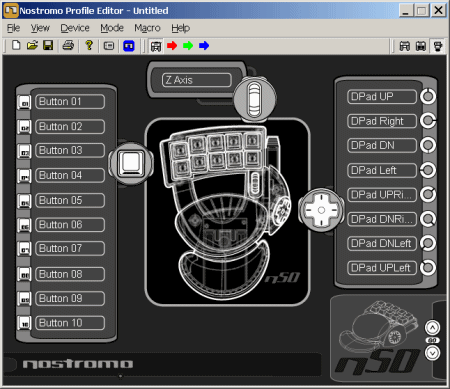This screenshot has width=450, height=389.
Task: Click the DPad Right direction icon
Action: pyautogui.click(x=428, y=121)
